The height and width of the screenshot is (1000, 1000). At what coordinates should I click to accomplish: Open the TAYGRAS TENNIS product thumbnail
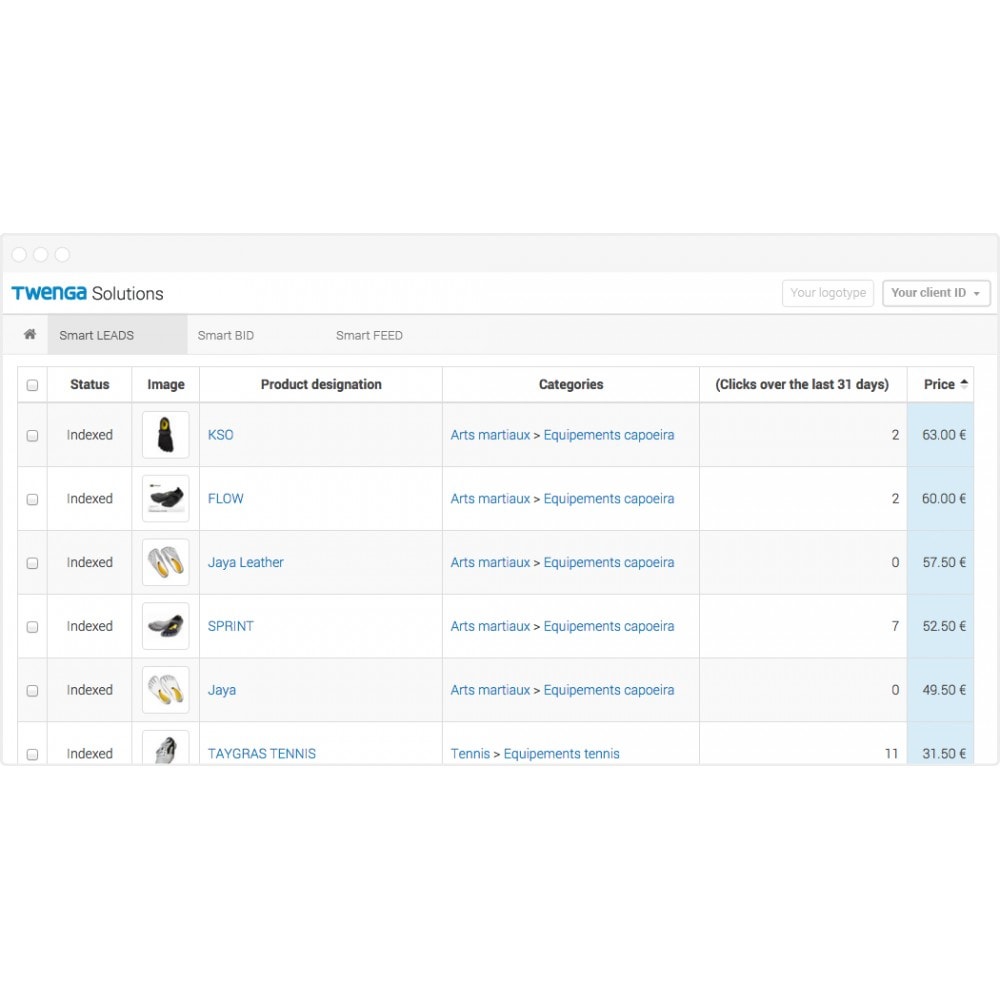click(166, 747)
